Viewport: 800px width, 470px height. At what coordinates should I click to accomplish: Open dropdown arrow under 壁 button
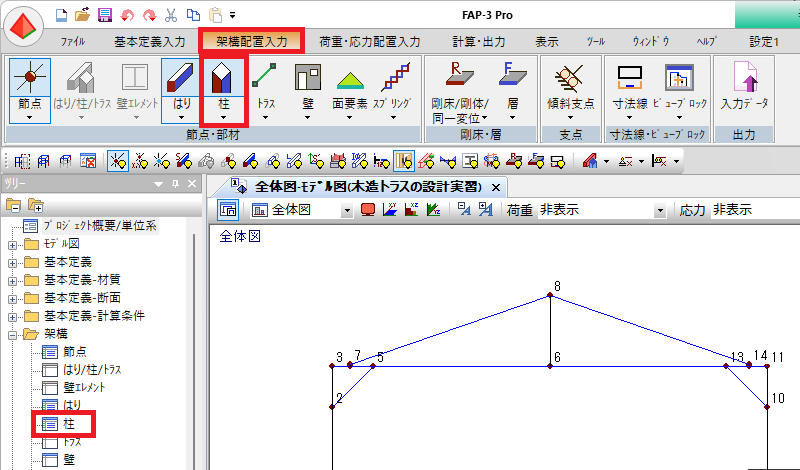coord(308,117)
